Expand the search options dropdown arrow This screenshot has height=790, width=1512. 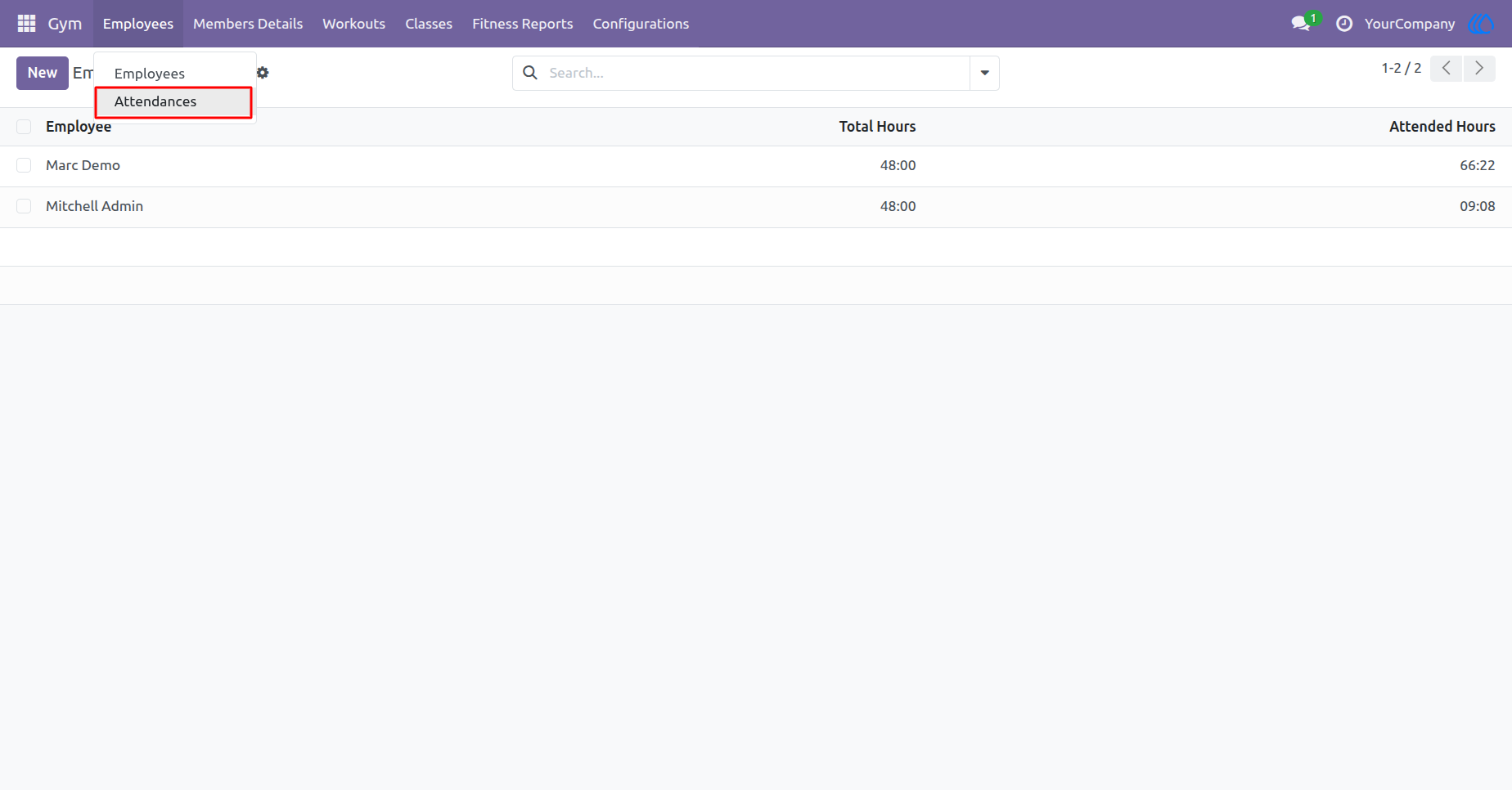coord(985,73)
